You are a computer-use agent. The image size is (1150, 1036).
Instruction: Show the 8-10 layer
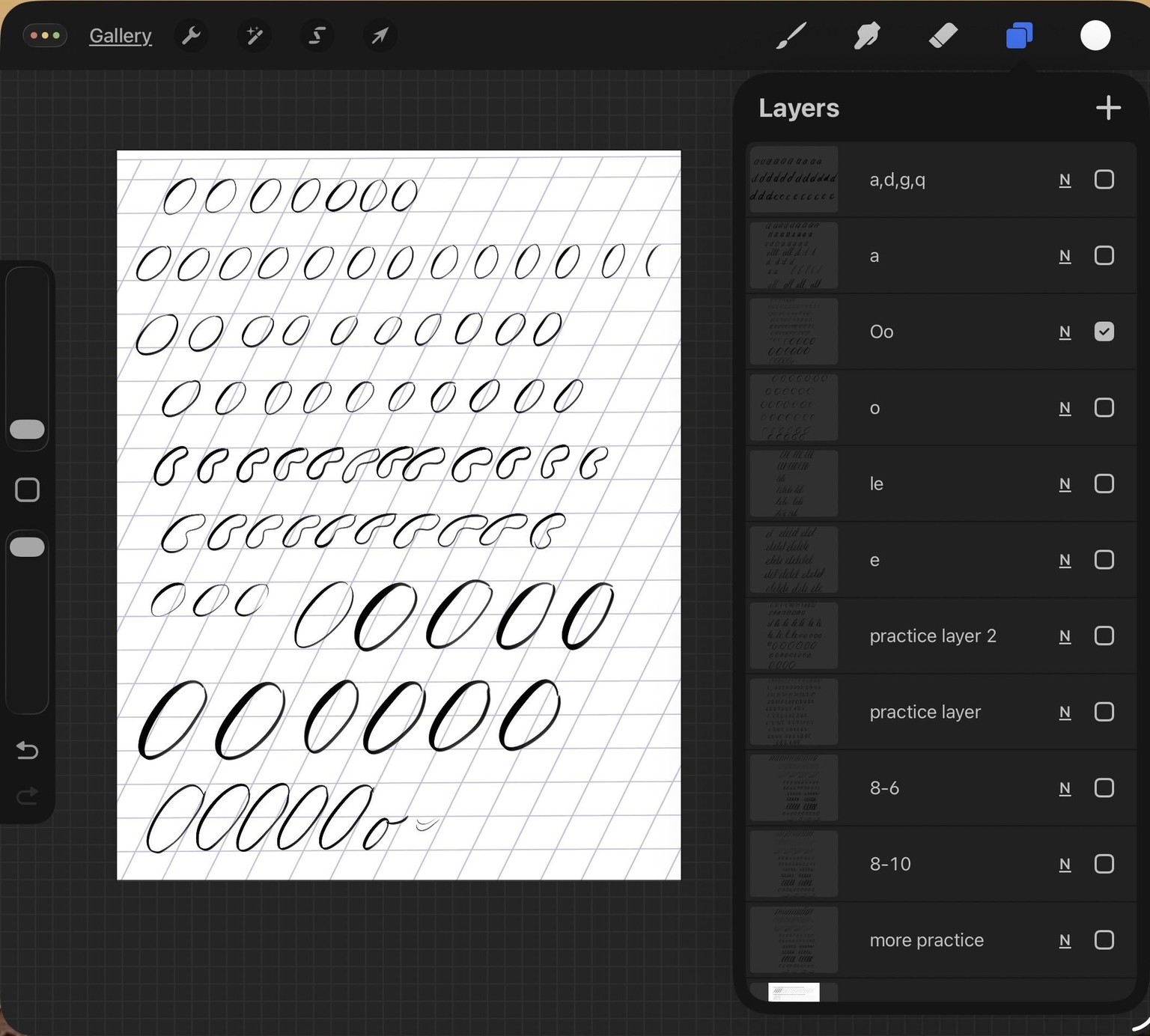point(1104,864)
